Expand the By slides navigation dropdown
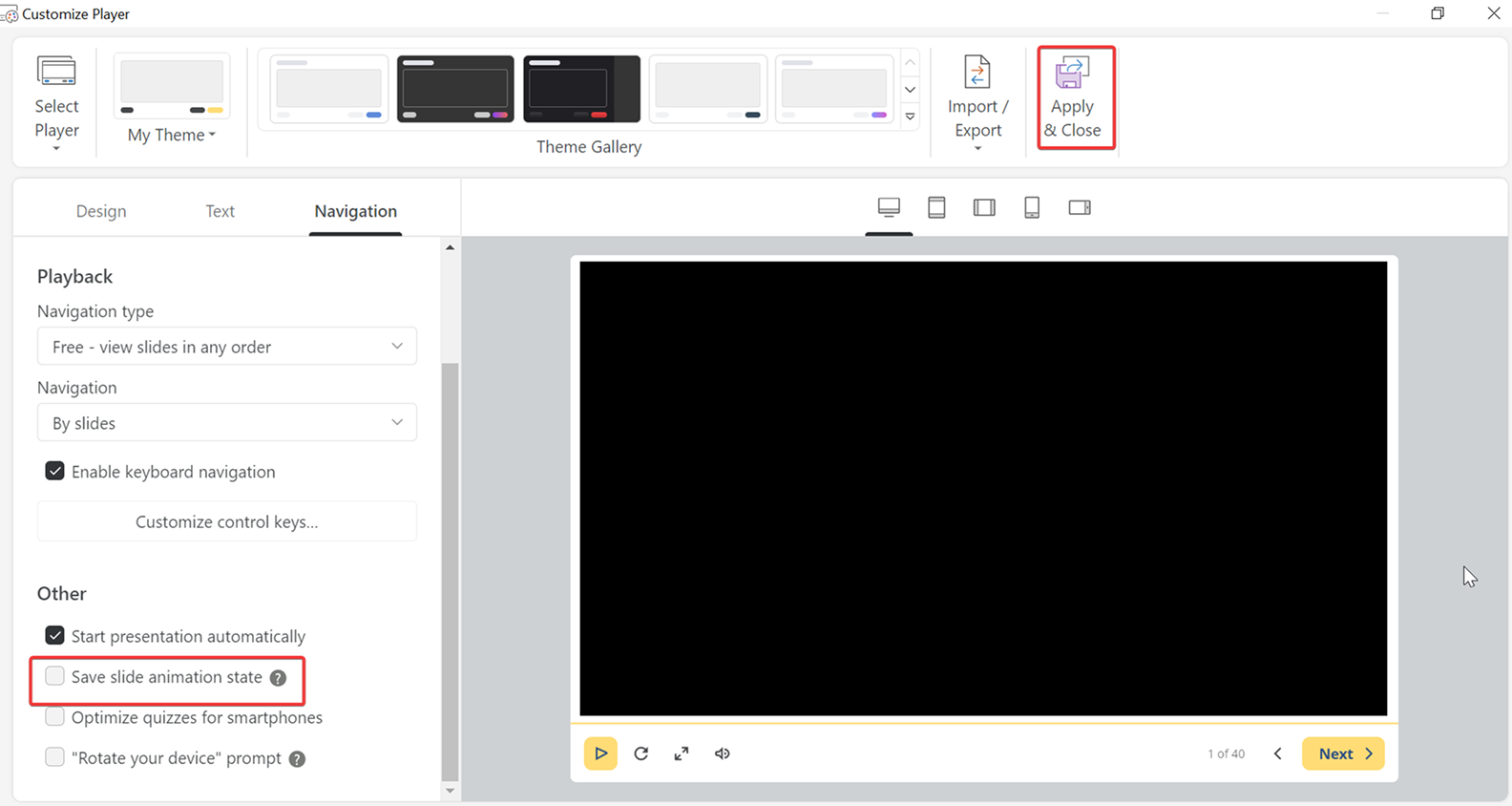This screenshot has width=1512, height=806. (227, 423)
